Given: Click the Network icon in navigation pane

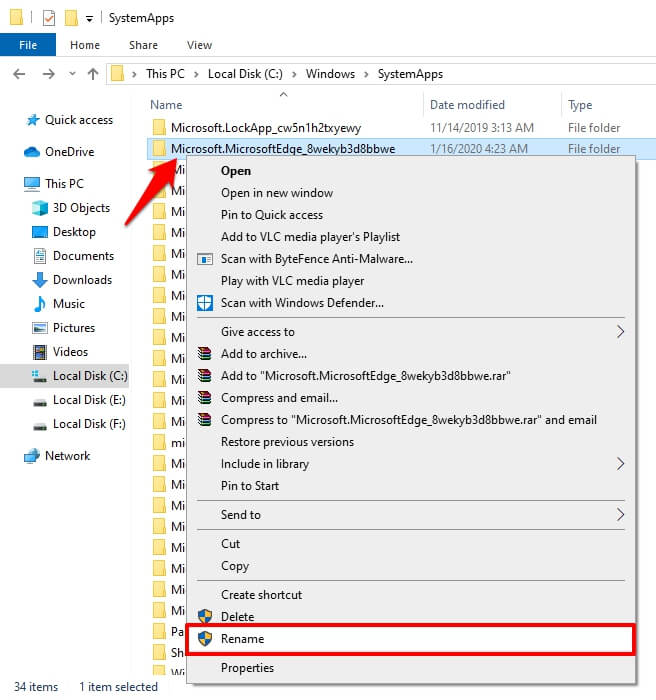Looking at the screenshot, I should 31,456.
